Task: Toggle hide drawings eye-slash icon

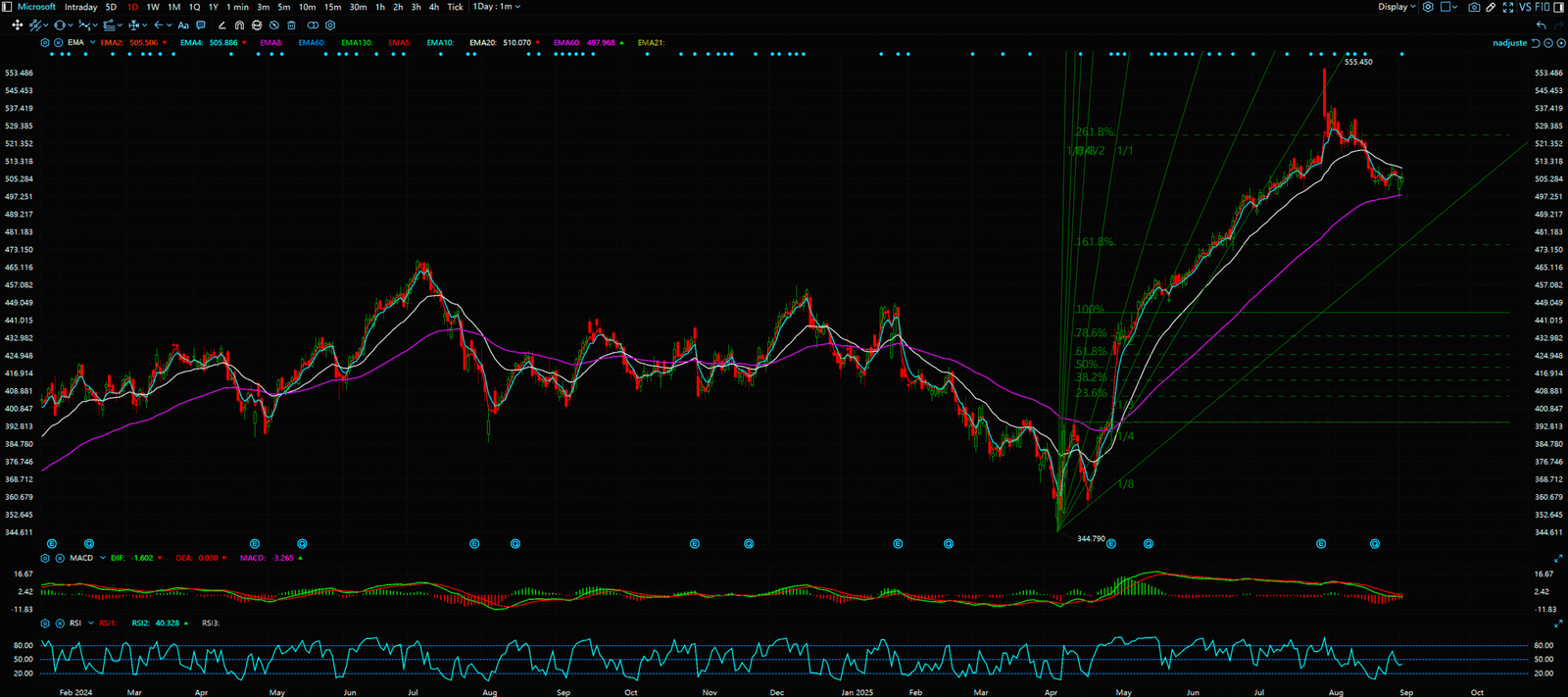Action: [274, 25]
